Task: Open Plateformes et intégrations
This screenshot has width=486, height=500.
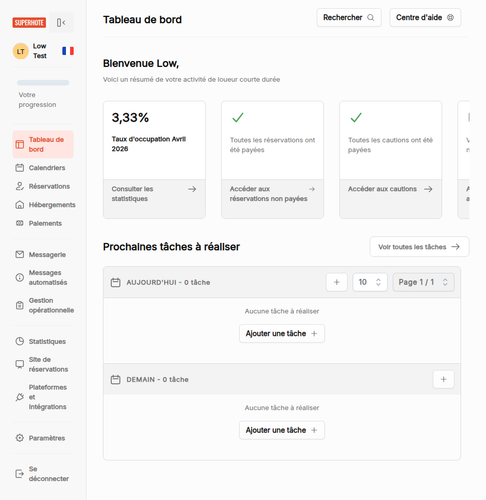Action: [43, 397]
